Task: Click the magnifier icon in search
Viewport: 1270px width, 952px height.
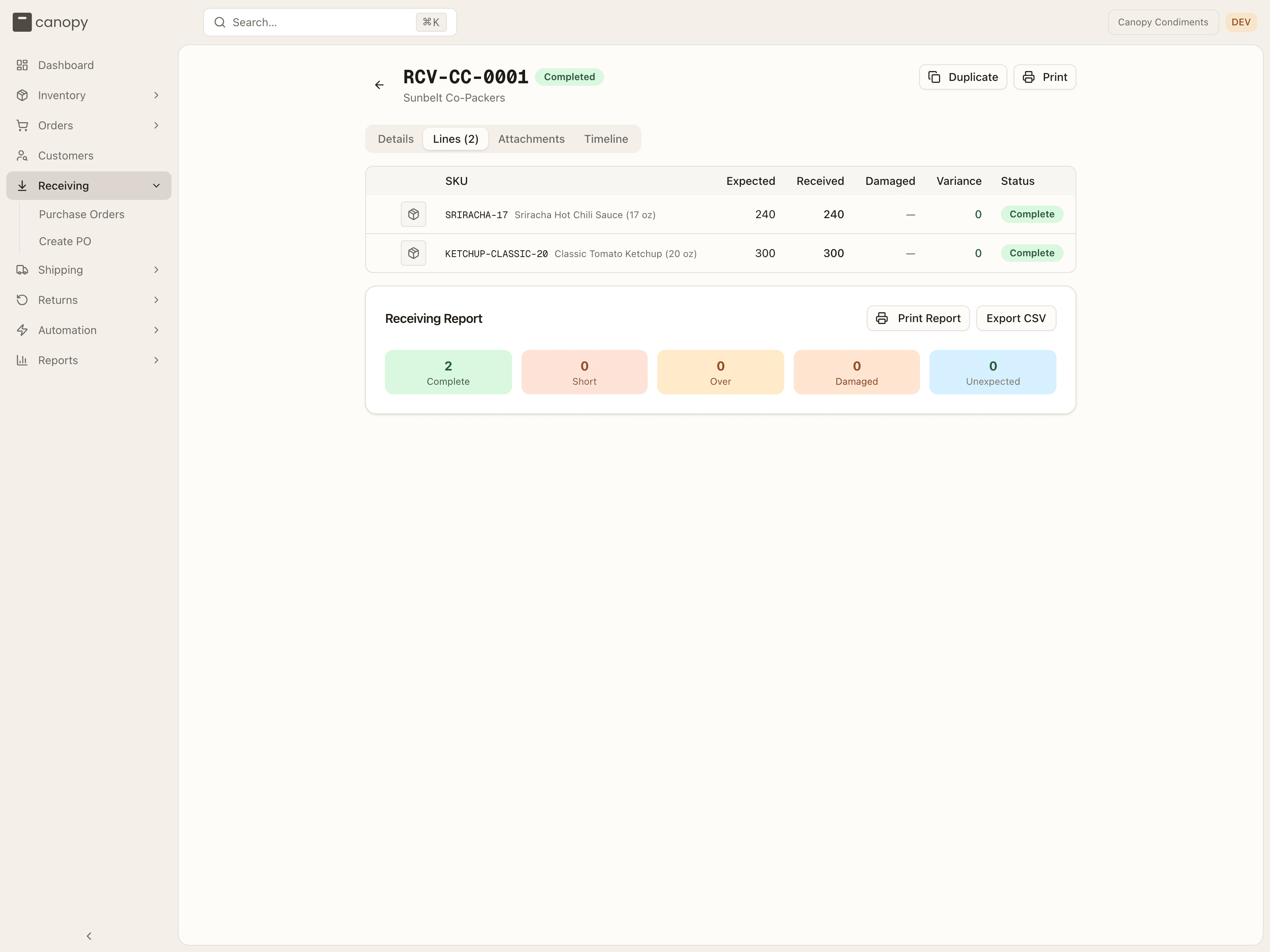Action: tap(220, 22)
